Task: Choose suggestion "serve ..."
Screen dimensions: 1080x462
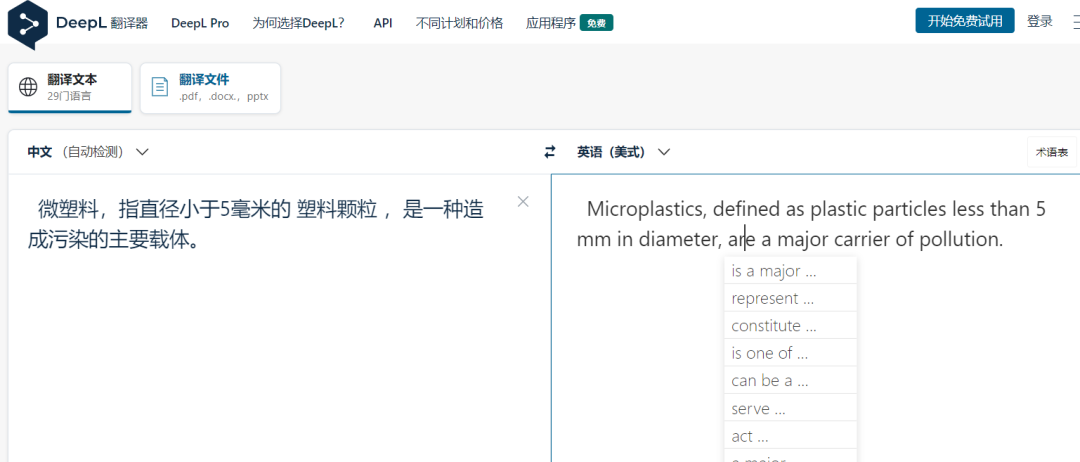Action: click(790, 408)
